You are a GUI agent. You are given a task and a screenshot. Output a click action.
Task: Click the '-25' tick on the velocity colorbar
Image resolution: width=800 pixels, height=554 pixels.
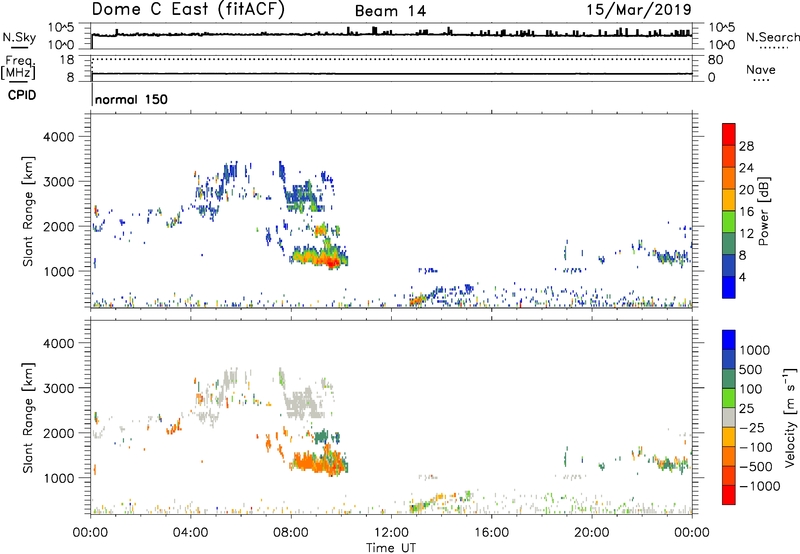click(752, 427)
